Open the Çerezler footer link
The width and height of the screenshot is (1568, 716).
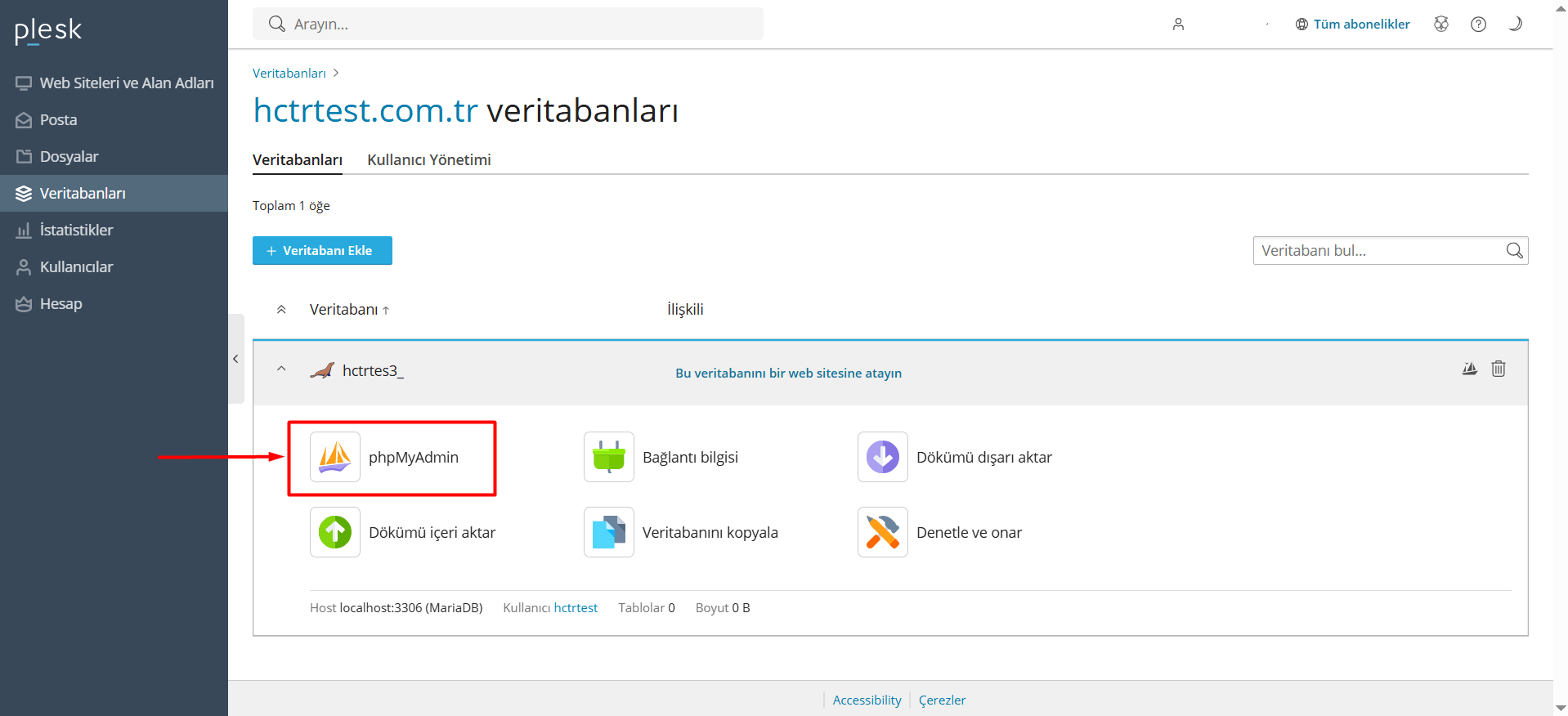[942, 700]
